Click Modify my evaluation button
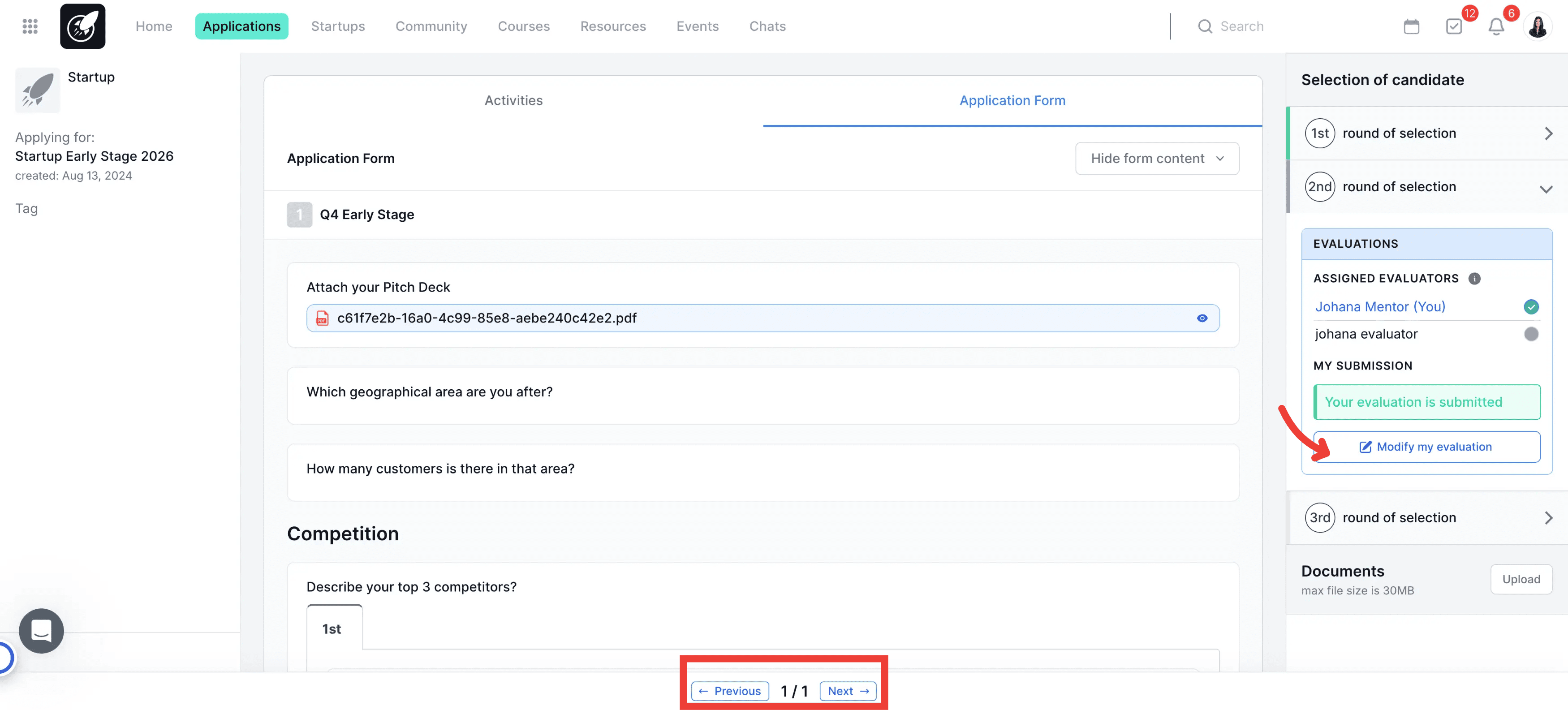 tap(1426, 447)
